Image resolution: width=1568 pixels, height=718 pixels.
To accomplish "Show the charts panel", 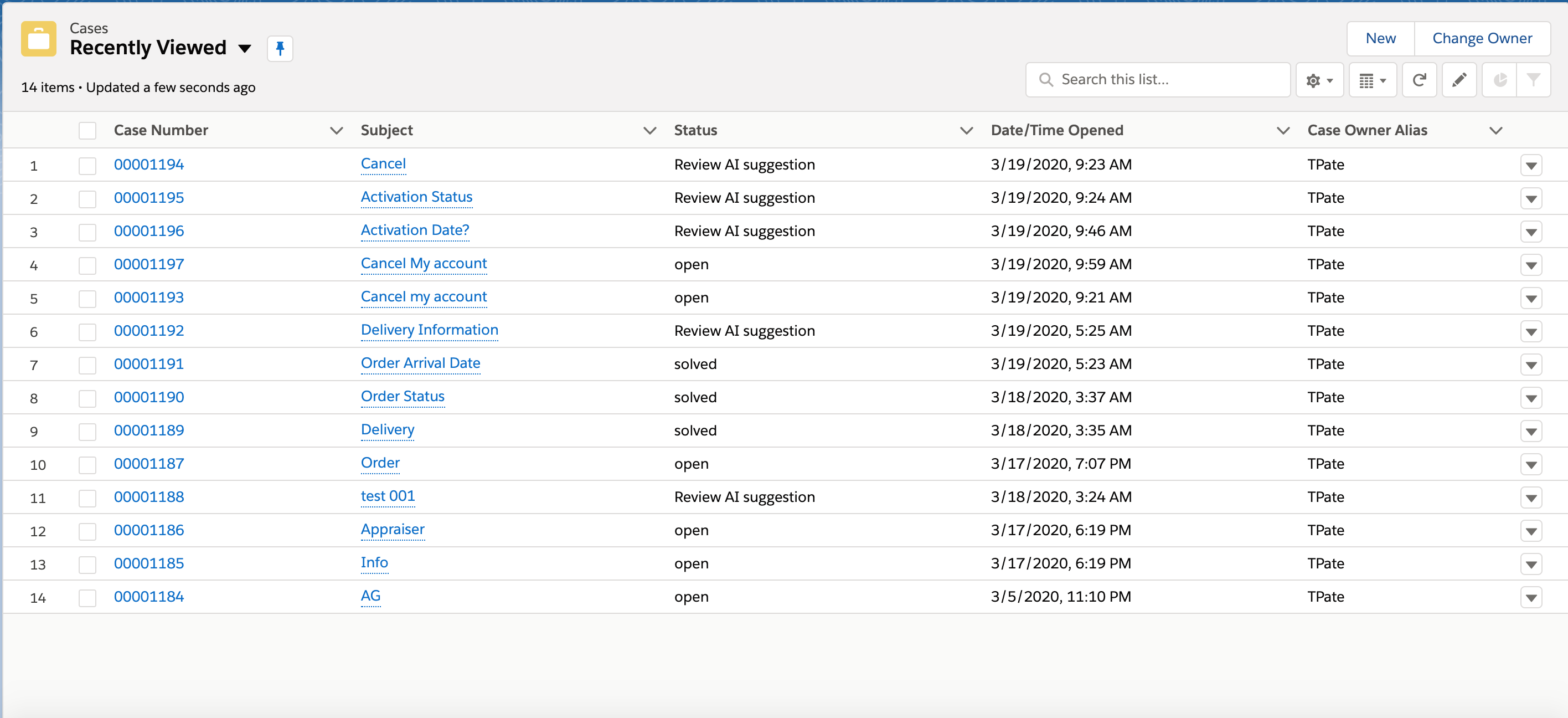I will [1499, 80].
